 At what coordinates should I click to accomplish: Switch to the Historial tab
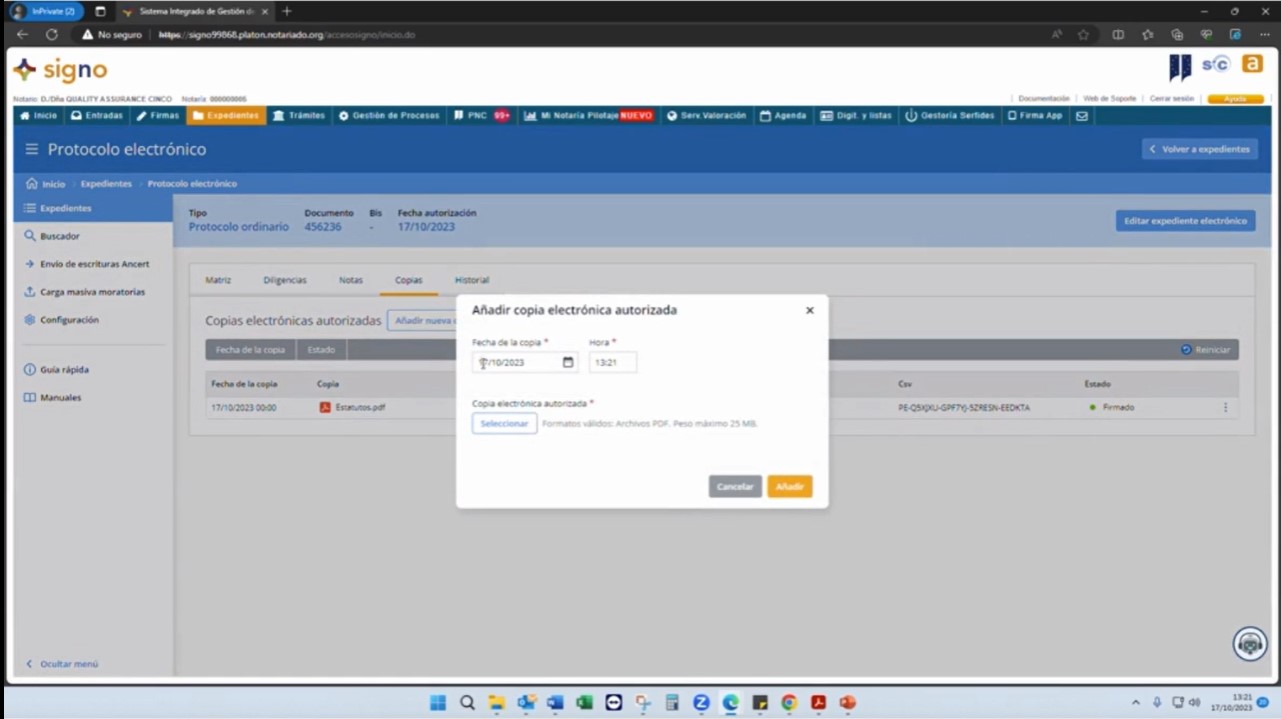click(472, 280)
